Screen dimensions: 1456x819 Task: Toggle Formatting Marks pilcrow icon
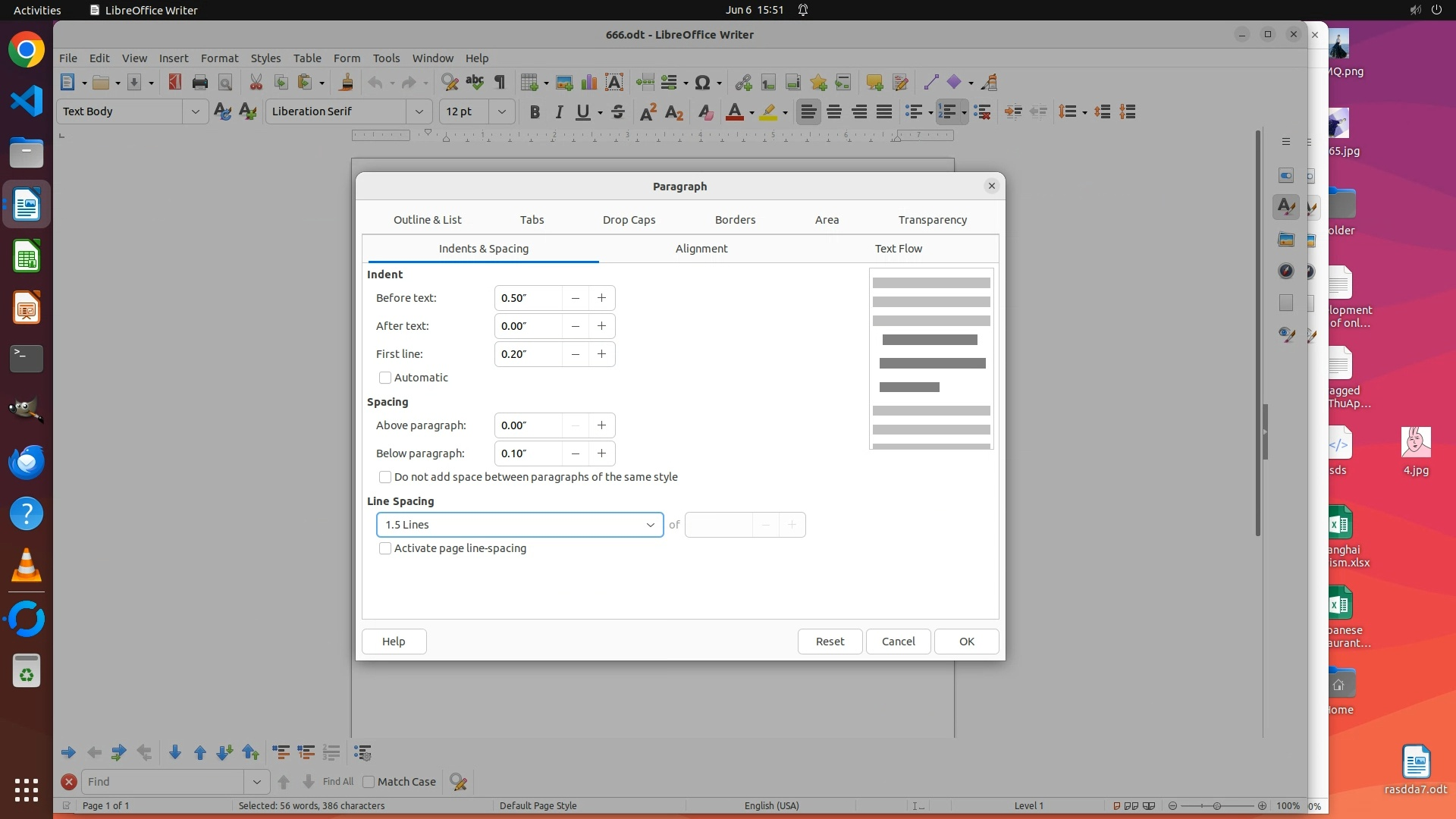coord(500,83)
